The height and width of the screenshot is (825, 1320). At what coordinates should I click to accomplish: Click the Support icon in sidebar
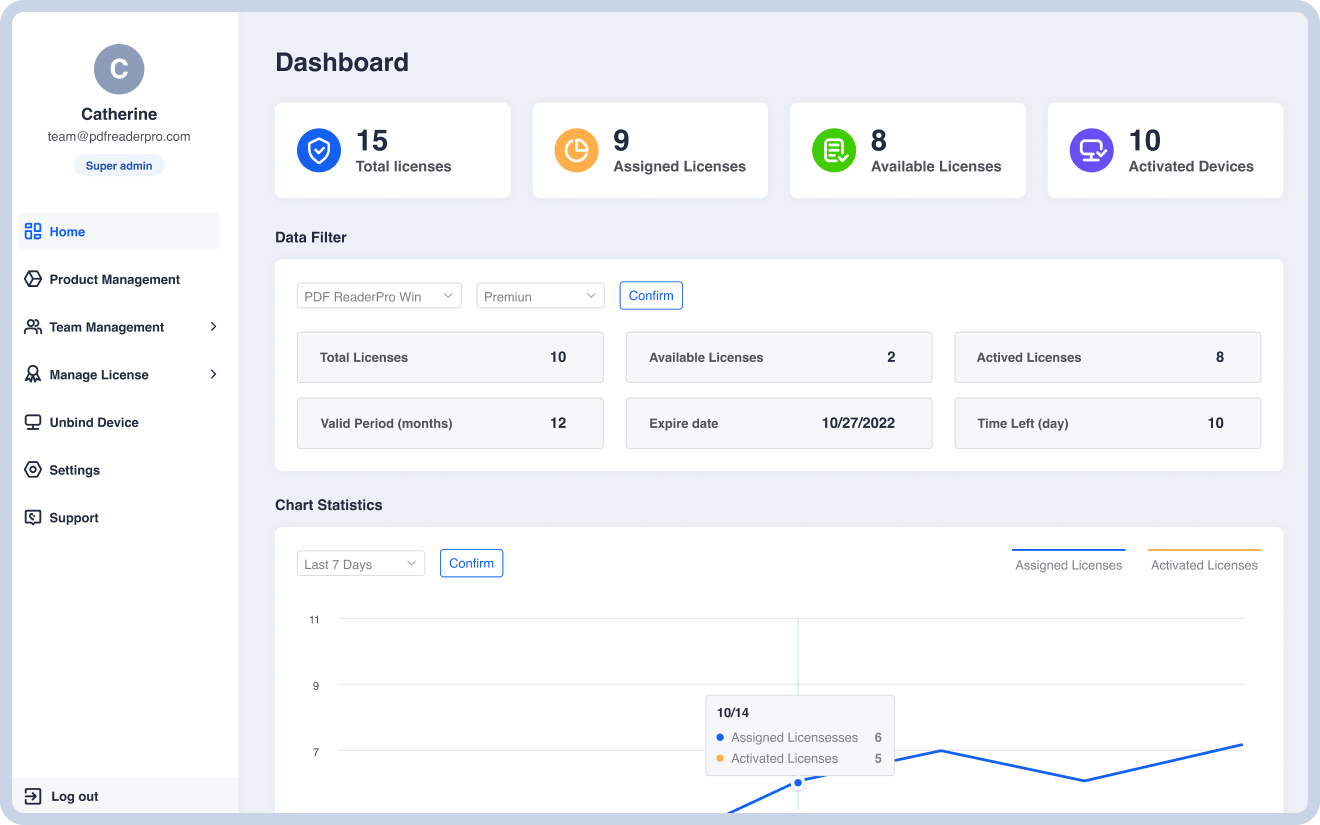33,518
